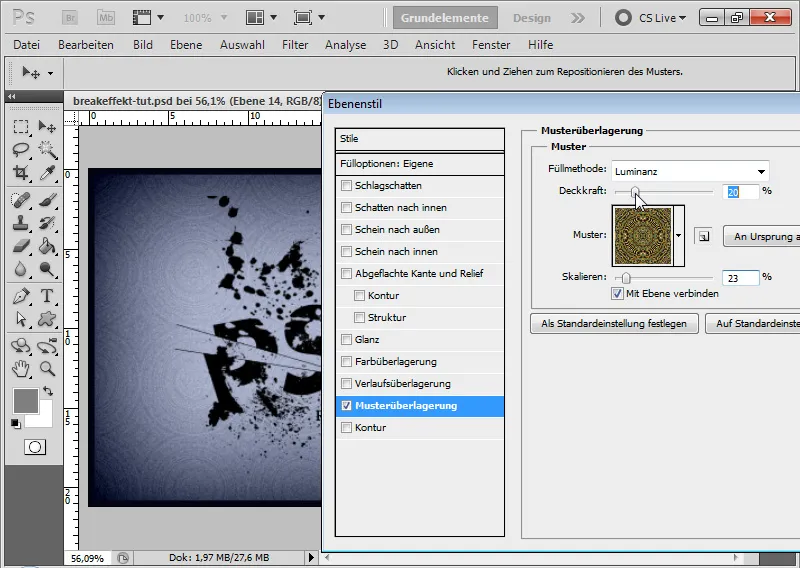The height and width of the screenshot is (568, 800).
Task: Launch Mini Bridge from the top bar
Action: 106,18
